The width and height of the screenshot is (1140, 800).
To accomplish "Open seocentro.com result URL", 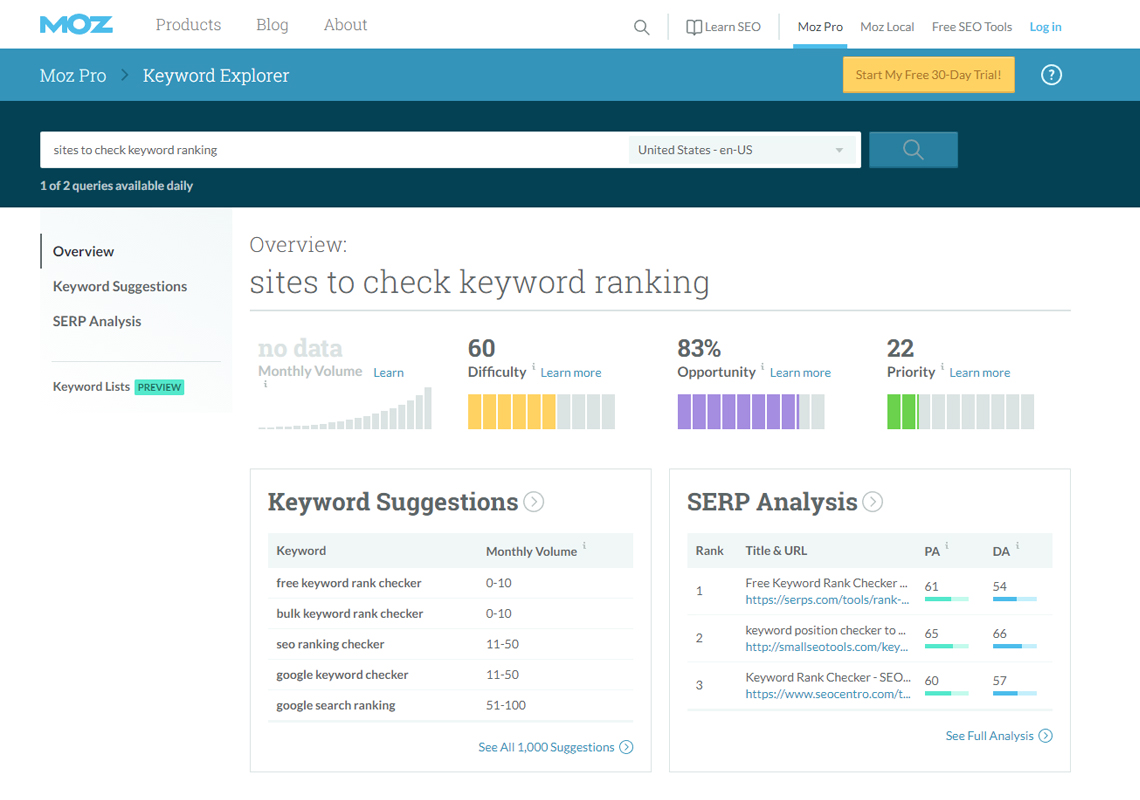I will [x=828, y=695].
